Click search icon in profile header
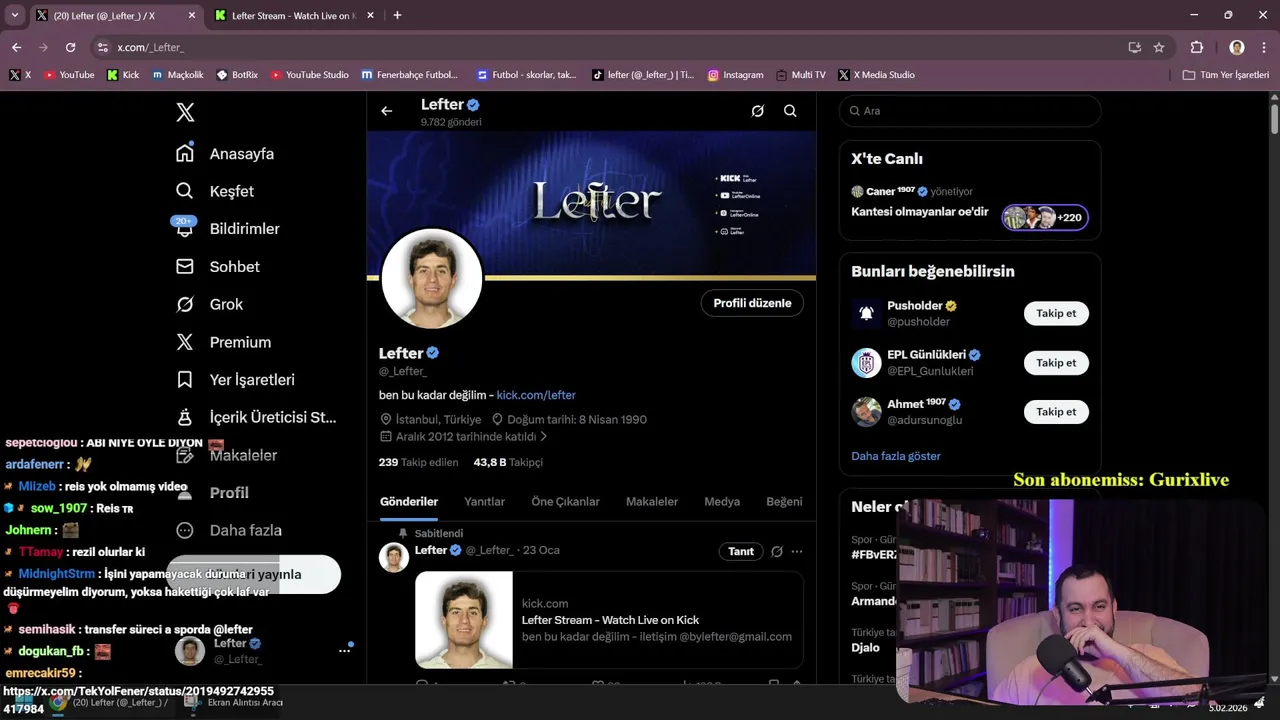The width and height of the screenshot is (1280, 720). click(x=790, y=111)
